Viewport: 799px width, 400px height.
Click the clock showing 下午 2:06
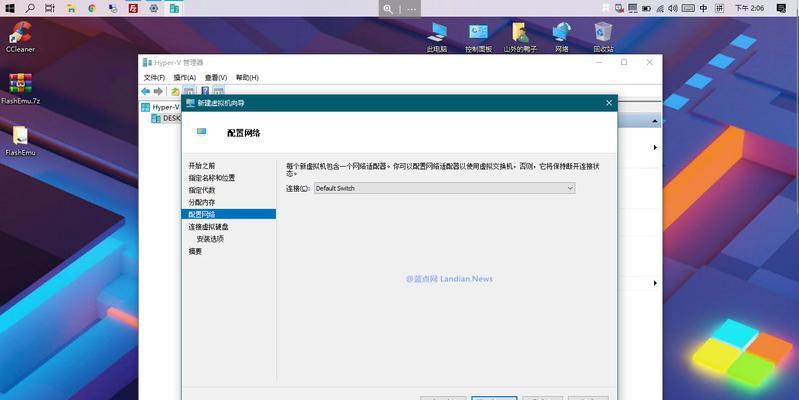point(749,8)
